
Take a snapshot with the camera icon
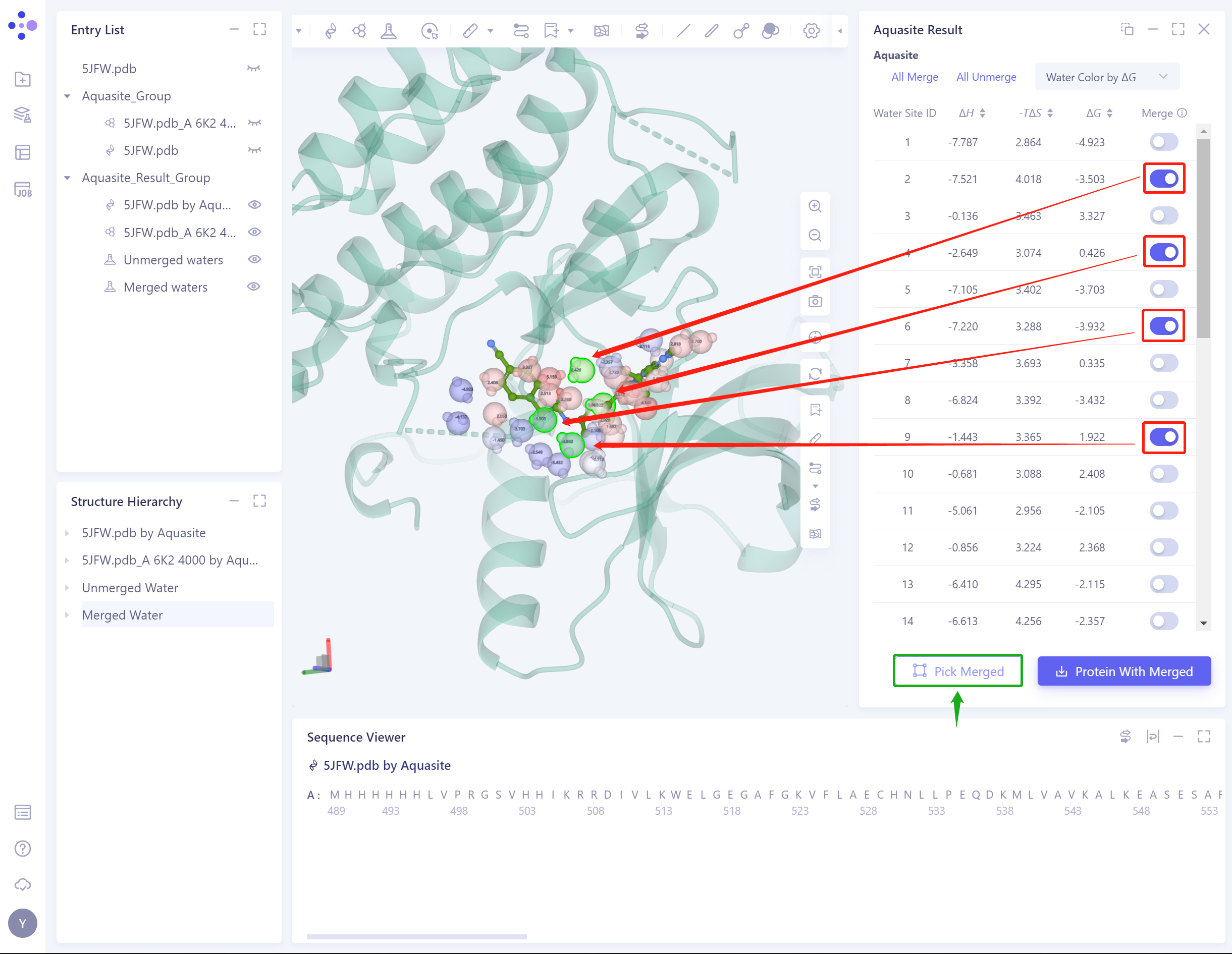point(815,301)
